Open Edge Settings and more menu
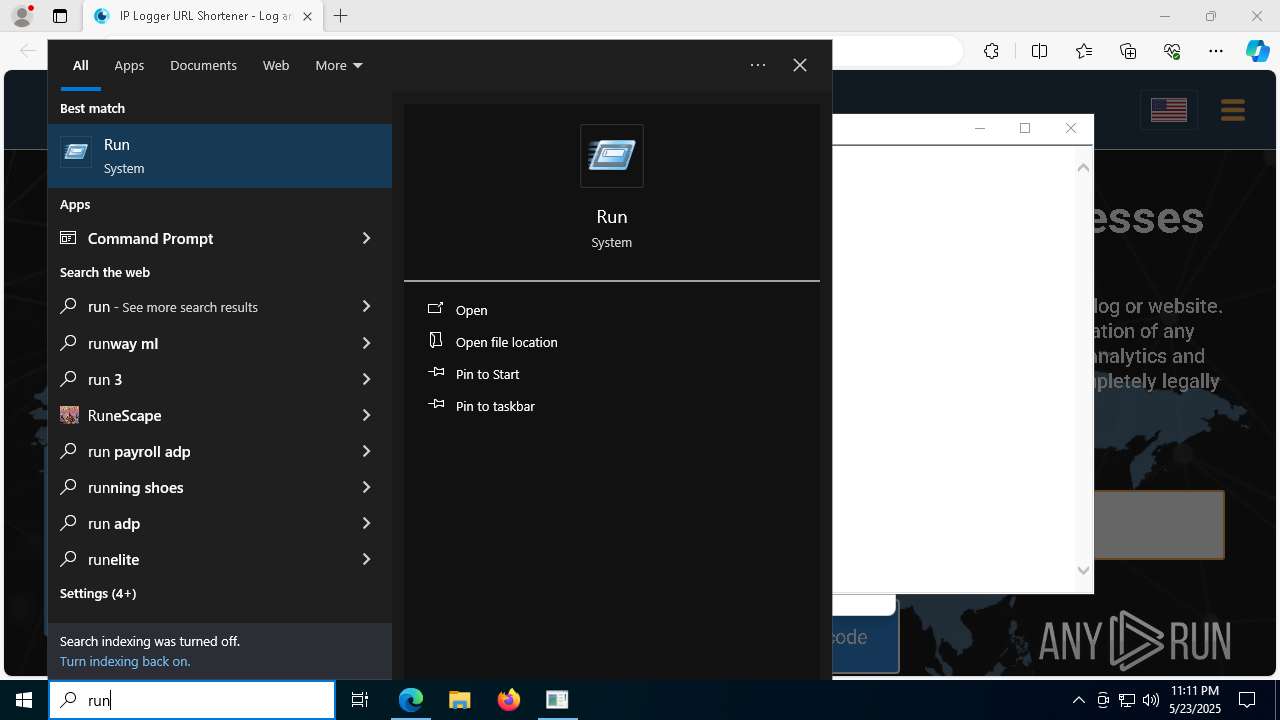 [x=1216, y=51]
